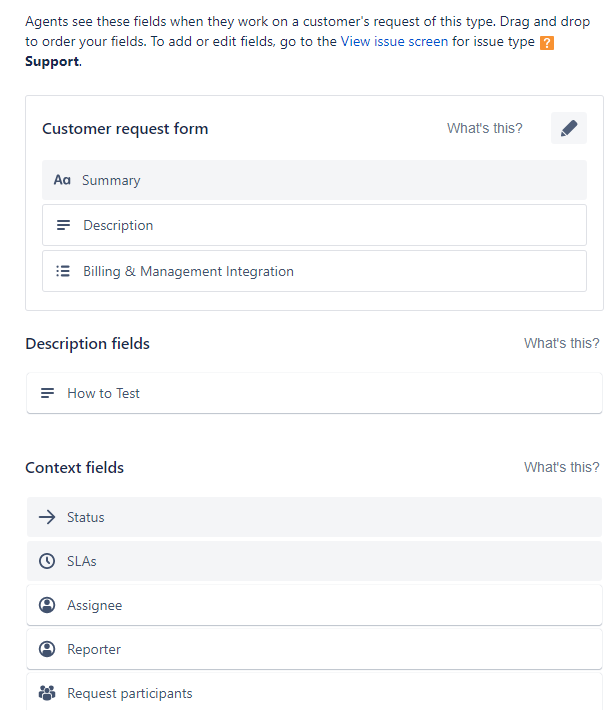Click the Reporter person icon
This screenshot has height=710, width=611.
(47, 649)
